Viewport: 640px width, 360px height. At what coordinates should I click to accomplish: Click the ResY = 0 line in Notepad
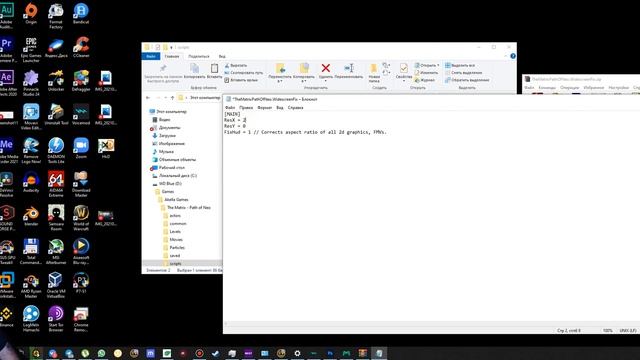[x=235, y=126]
